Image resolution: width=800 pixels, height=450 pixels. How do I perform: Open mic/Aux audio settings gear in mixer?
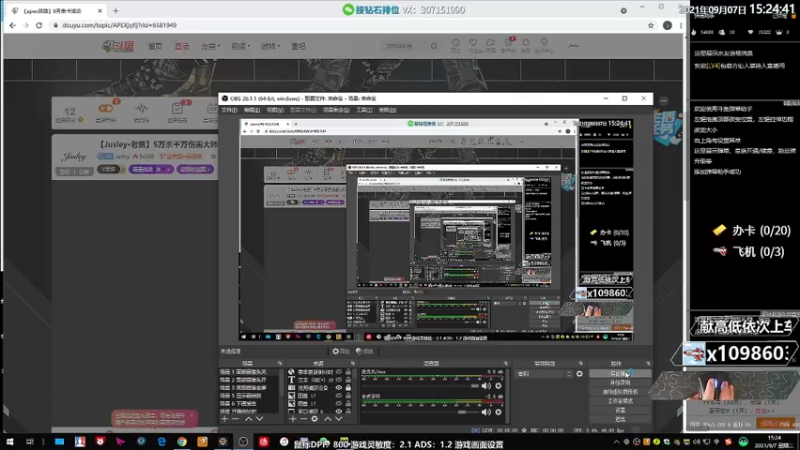tap(498, 386)
